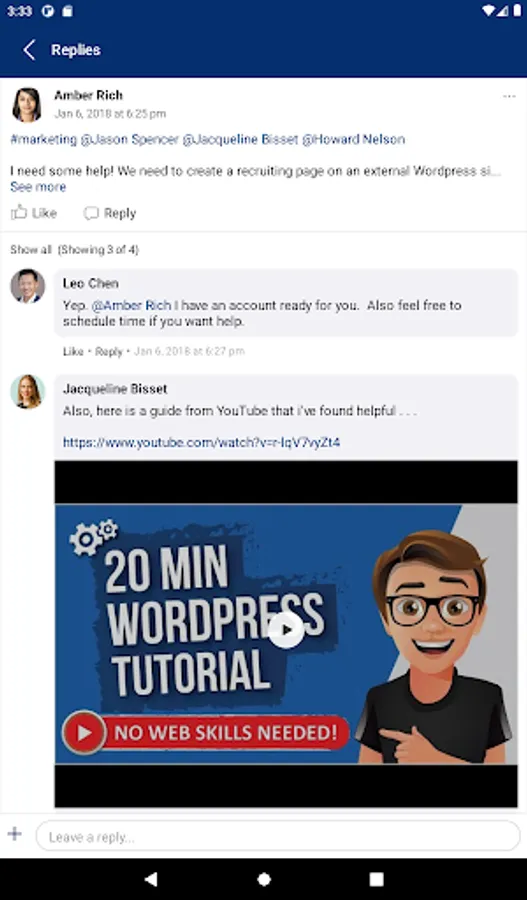
Task: Expand post text with See more
Action: [38, 187]
